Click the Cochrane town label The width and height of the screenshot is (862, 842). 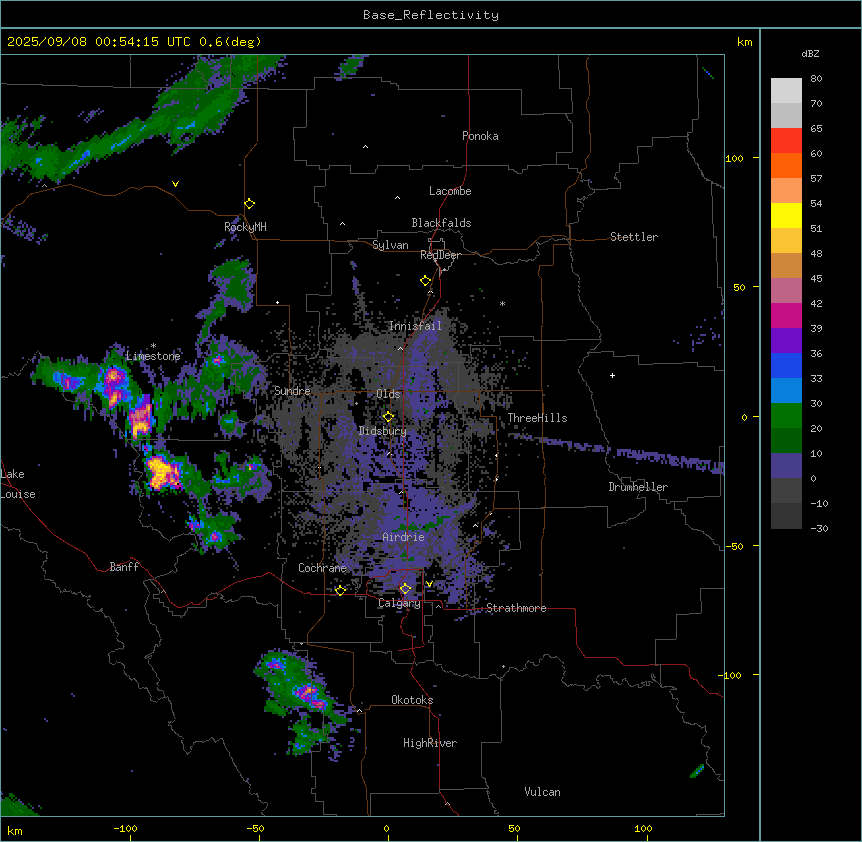click(322, 568)
